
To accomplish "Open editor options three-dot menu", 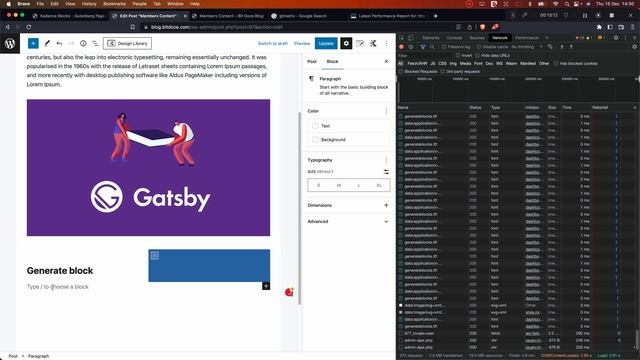I will tap(386, 43).
